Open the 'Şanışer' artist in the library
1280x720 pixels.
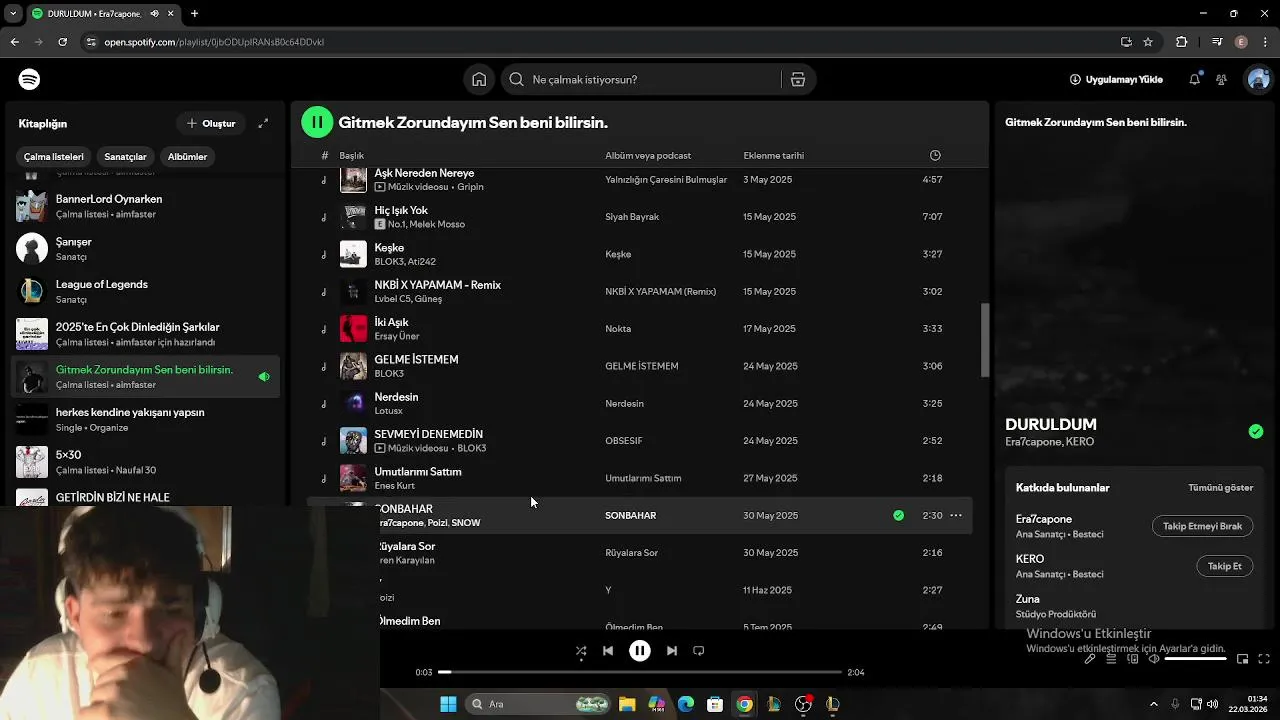(x=145, y=249)
